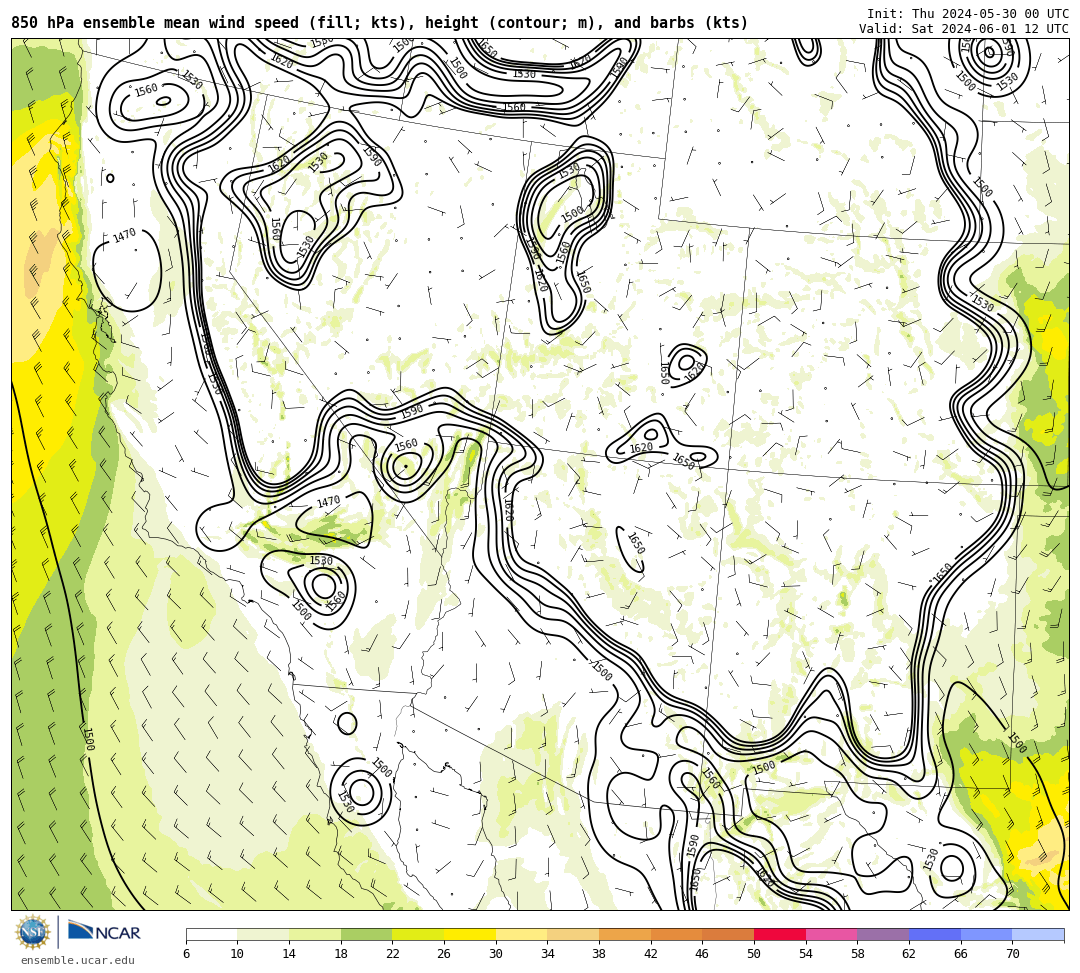1080x973 pixels.
Task: Open the ensemble.ucar.edu link text
Action: [78, 960]
